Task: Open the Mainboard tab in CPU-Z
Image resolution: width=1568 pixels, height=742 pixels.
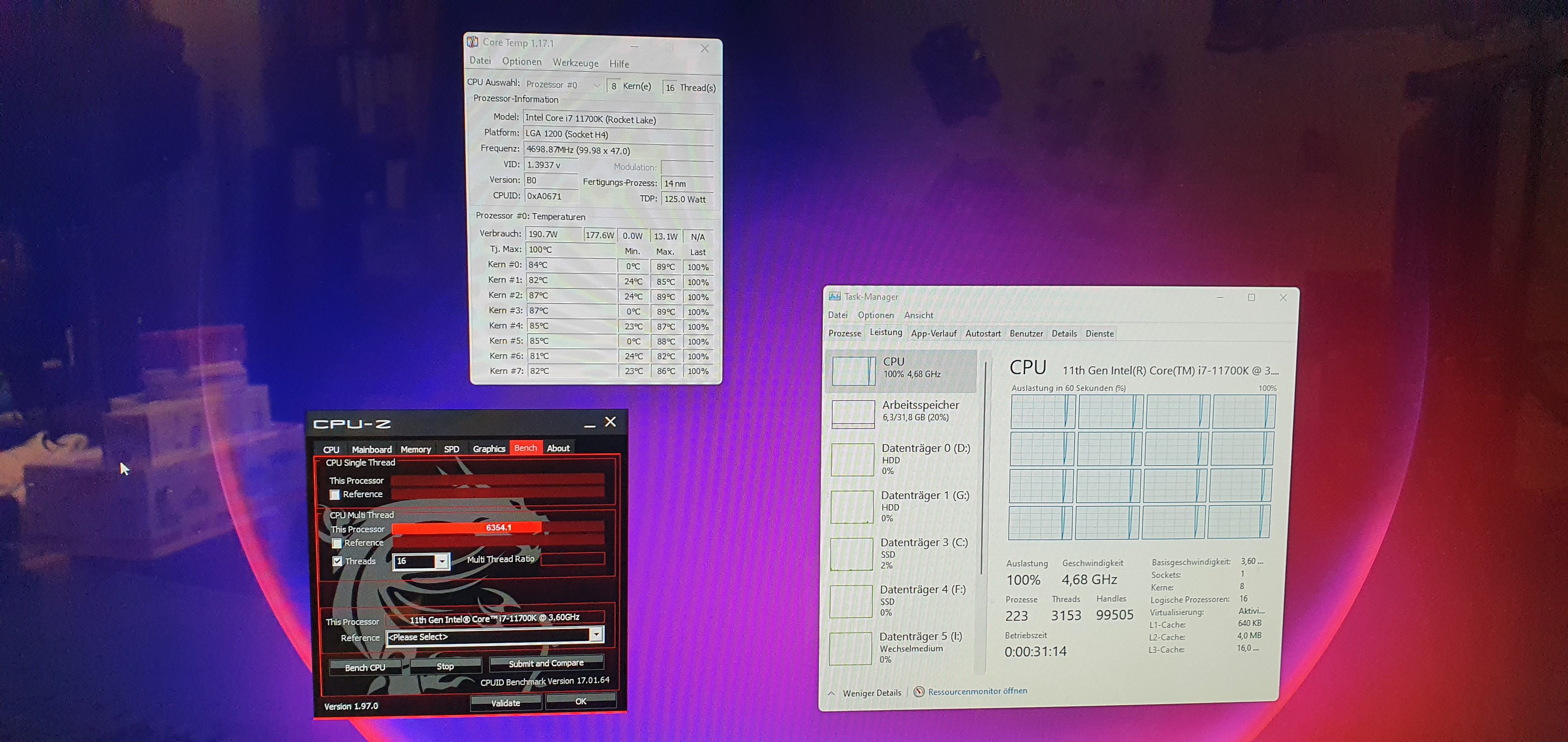Action: pyautogui.click(x=371, y=449)
